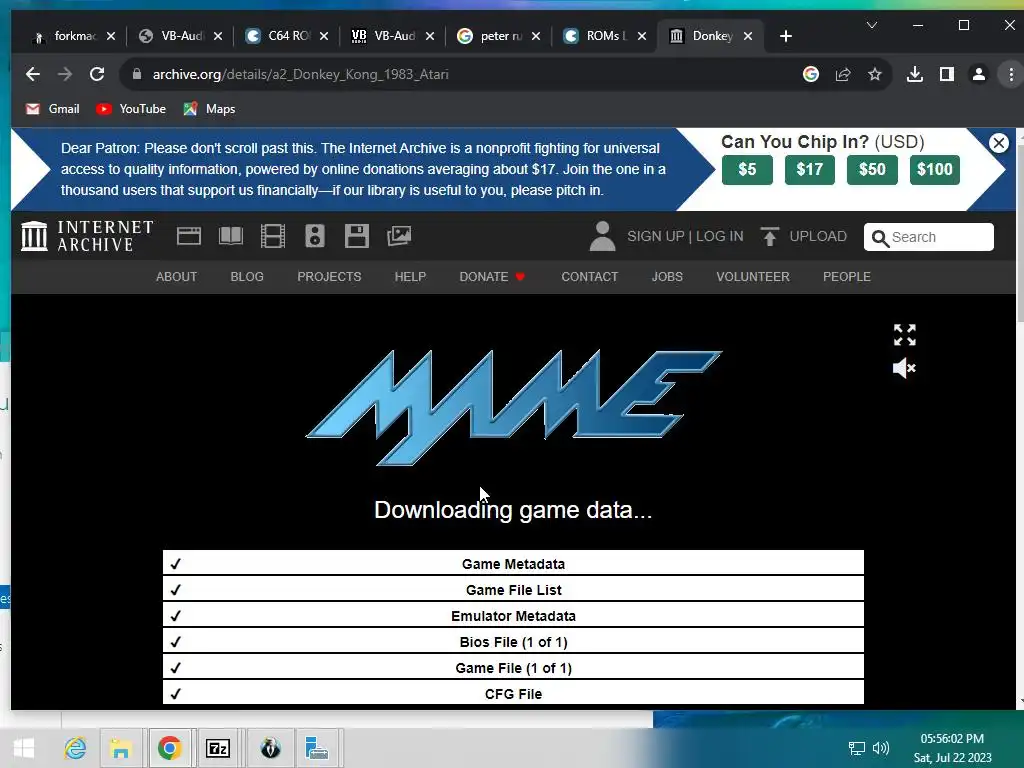Open the Windows Start menu
This screenshot has width=1024, height=768.
(x=24, y=748)
